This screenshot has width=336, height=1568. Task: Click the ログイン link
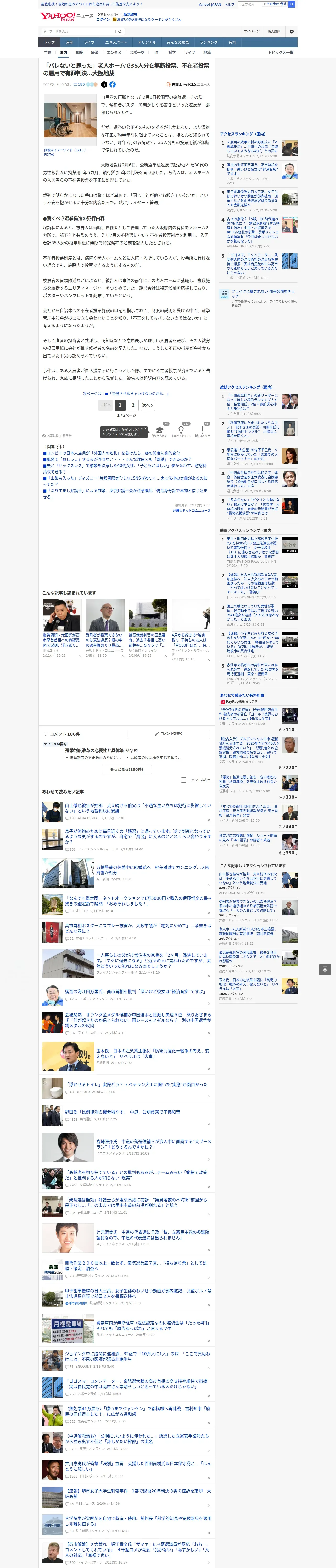click(103, 20)
